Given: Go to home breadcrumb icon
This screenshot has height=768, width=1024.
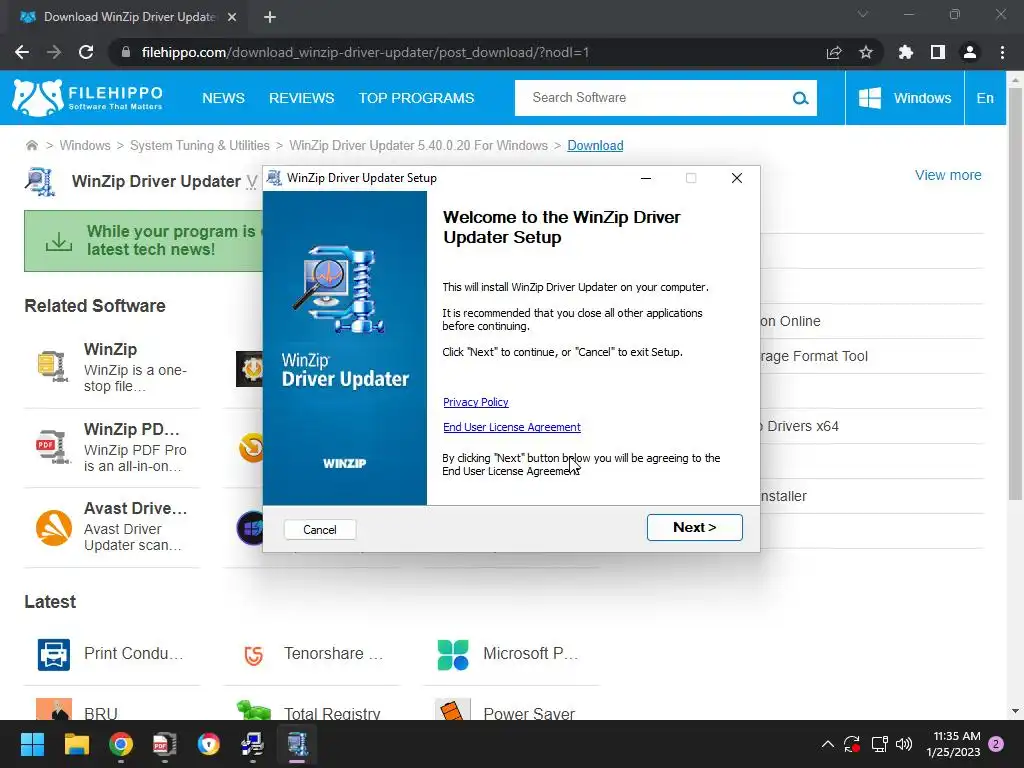Looking at the screenshot, I should [x=31, y=145].
